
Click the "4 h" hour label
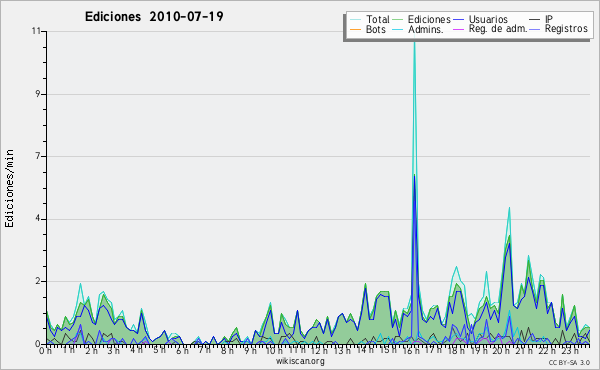point(136,350)
